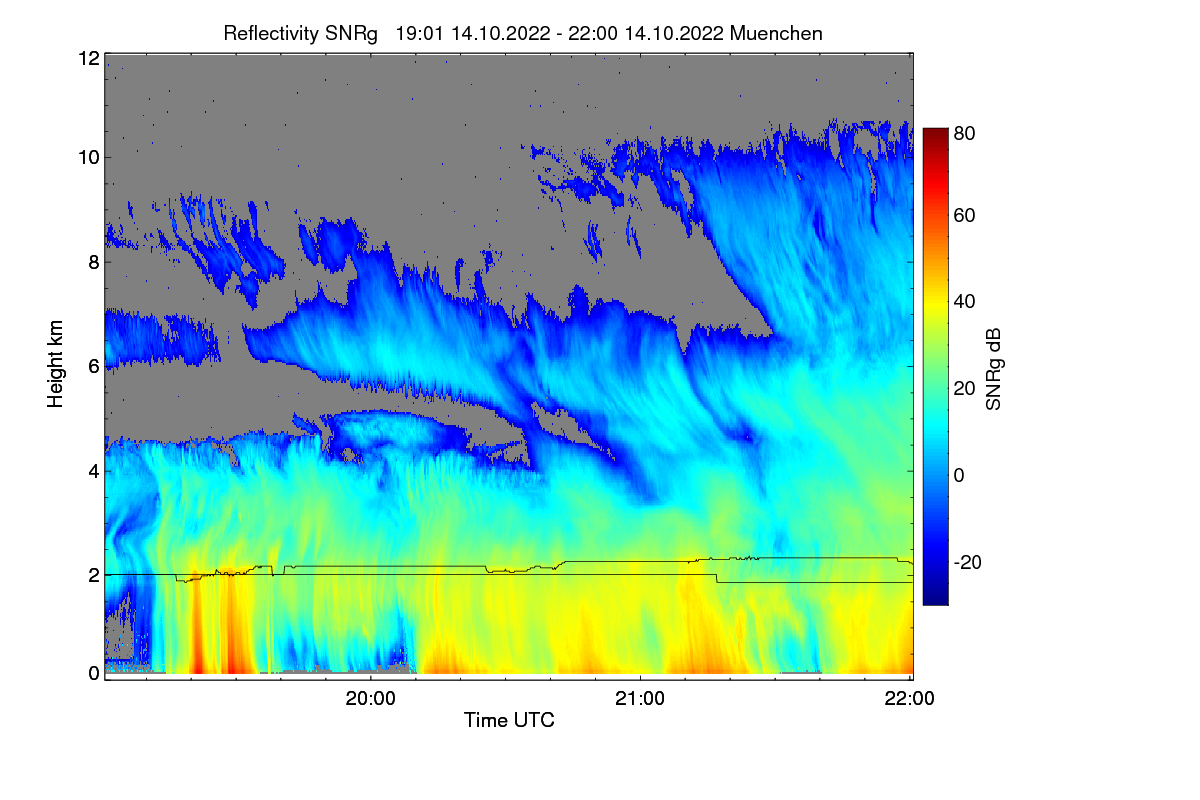Click the 'Height km' y-axis label
The image size is (1200, 800).
point(54,365)
